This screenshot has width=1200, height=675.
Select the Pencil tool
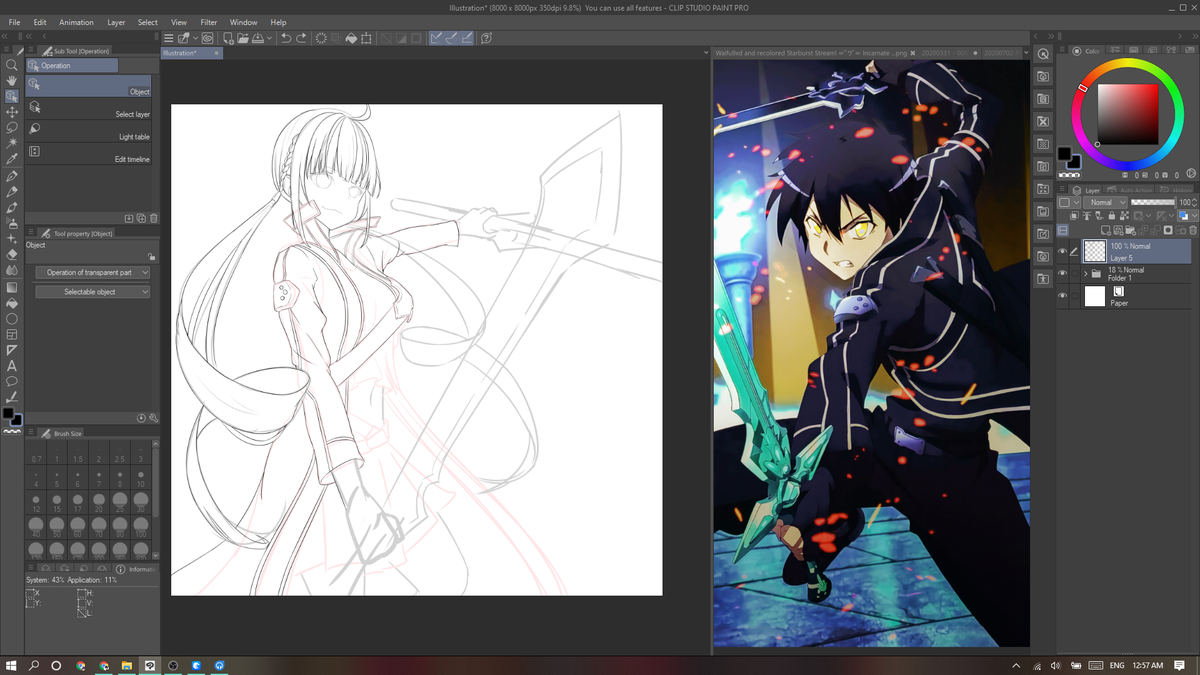[12, 192]
